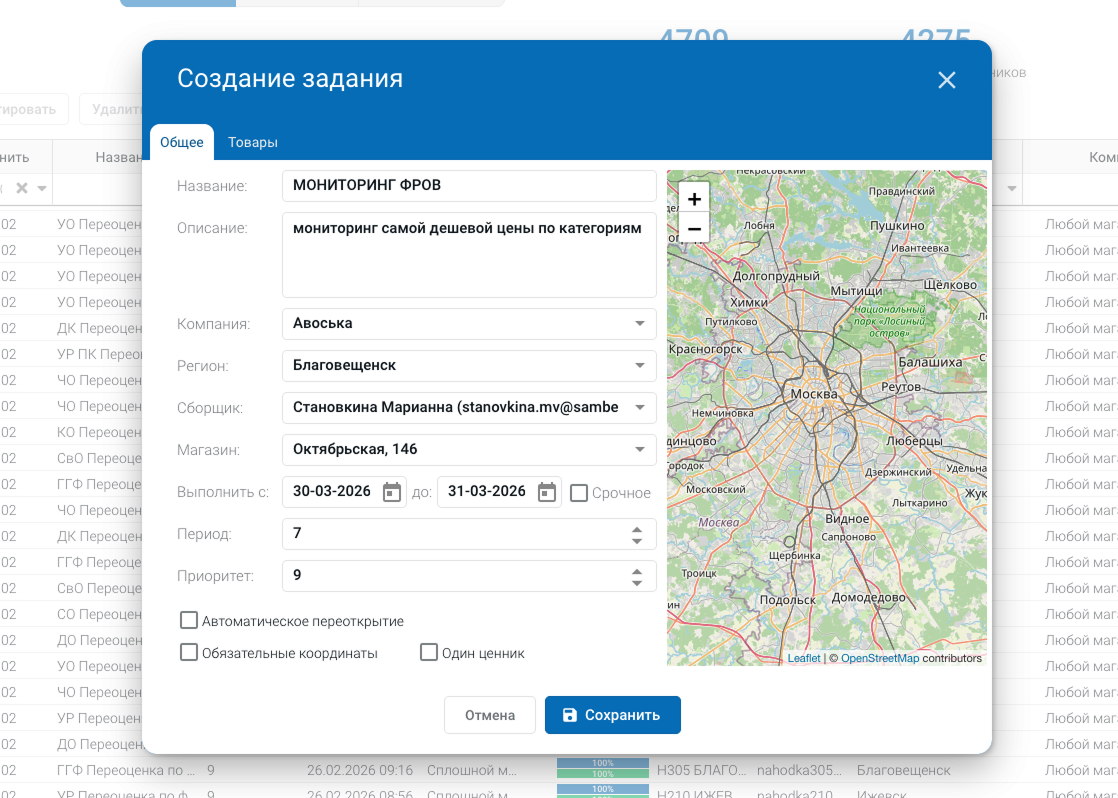Image resolution: width=1118 pixels, height=798 pixels.
Task: Expand the Компания dropdown
Action: (640, 324)
